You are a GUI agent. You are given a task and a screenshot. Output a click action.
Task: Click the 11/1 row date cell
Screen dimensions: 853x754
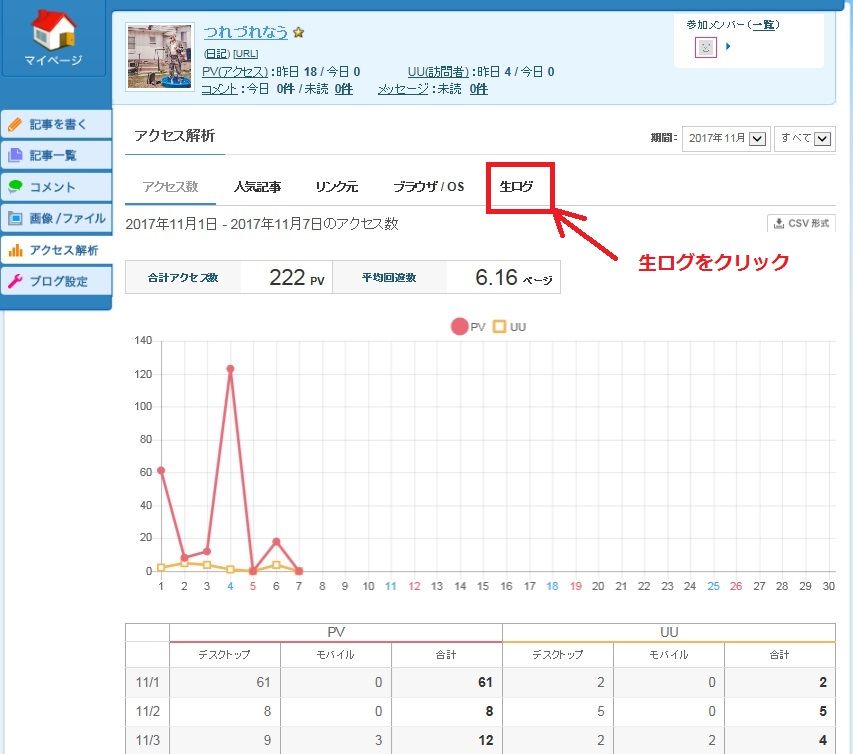[147, 682]
